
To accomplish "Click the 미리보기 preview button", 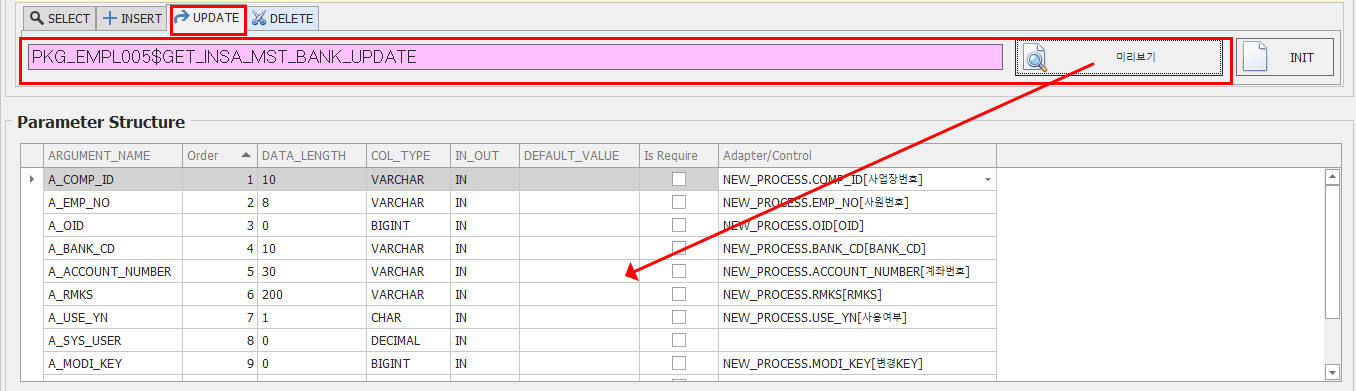I will [x=1119, y=58].
